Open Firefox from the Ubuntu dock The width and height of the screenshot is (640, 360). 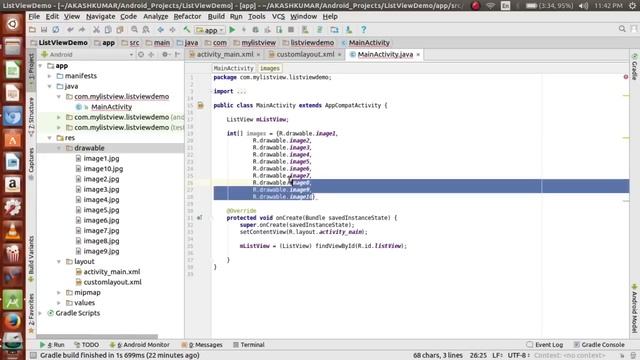point(12,321)
